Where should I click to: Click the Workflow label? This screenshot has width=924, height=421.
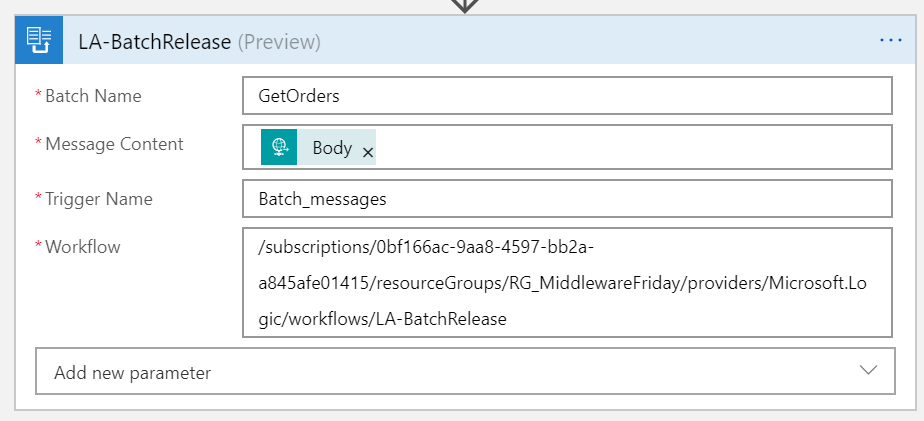coord(82,246)
